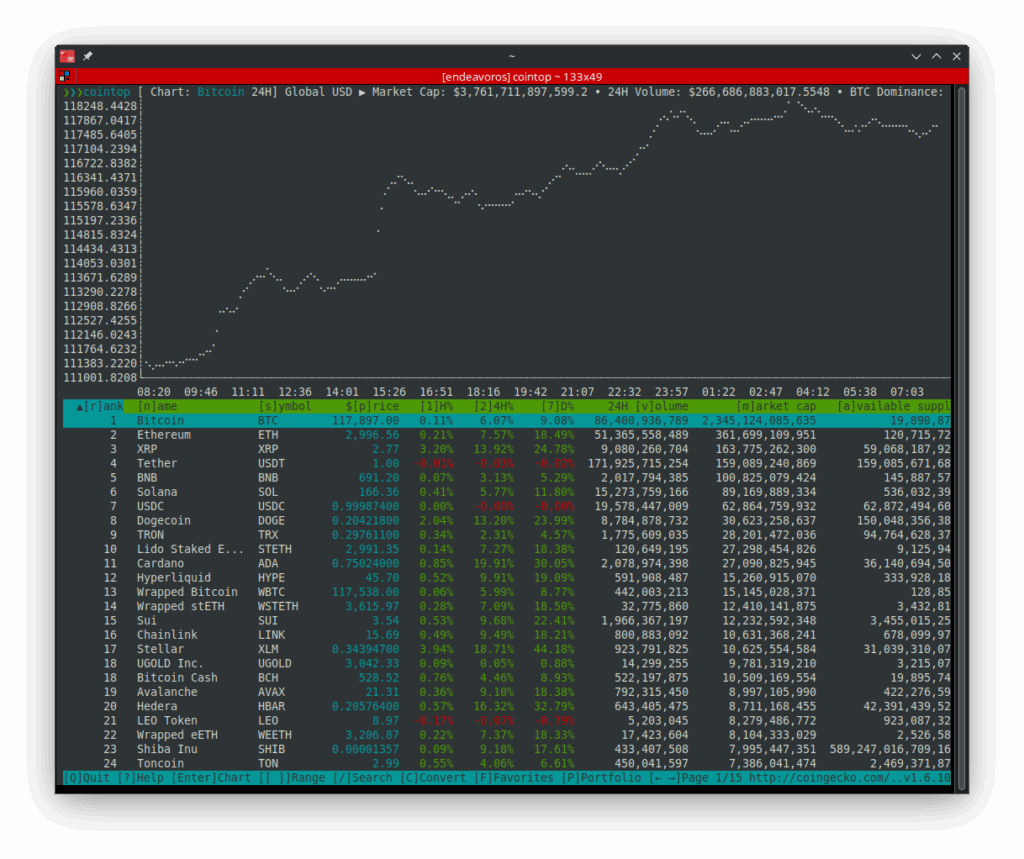Select the 'Lido Staked E...' row

tap(507, 550)
